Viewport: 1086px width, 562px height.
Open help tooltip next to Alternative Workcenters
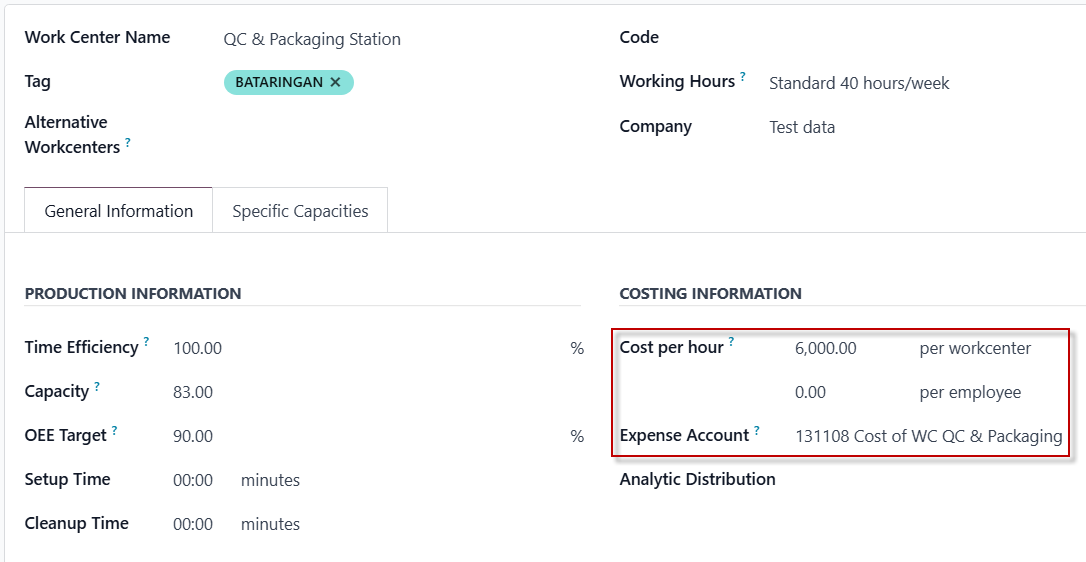128,142
